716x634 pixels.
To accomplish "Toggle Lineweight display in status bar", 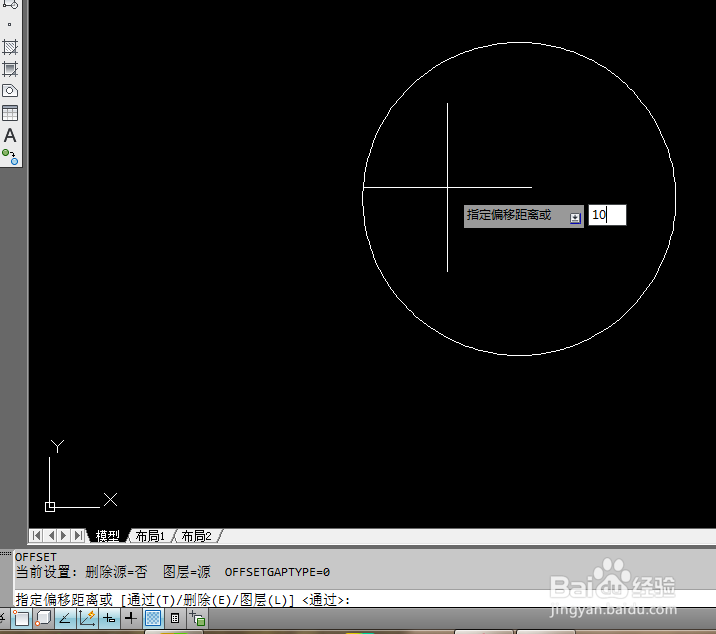I will 131,618.
